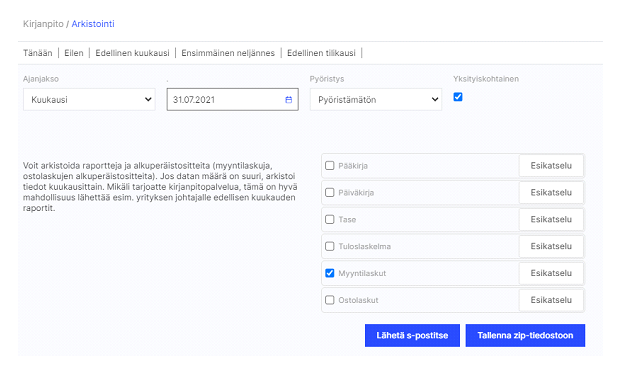632x371 pixels.
Task: Tick the Päiväkirja checkbox
Action: coord(330,192)
